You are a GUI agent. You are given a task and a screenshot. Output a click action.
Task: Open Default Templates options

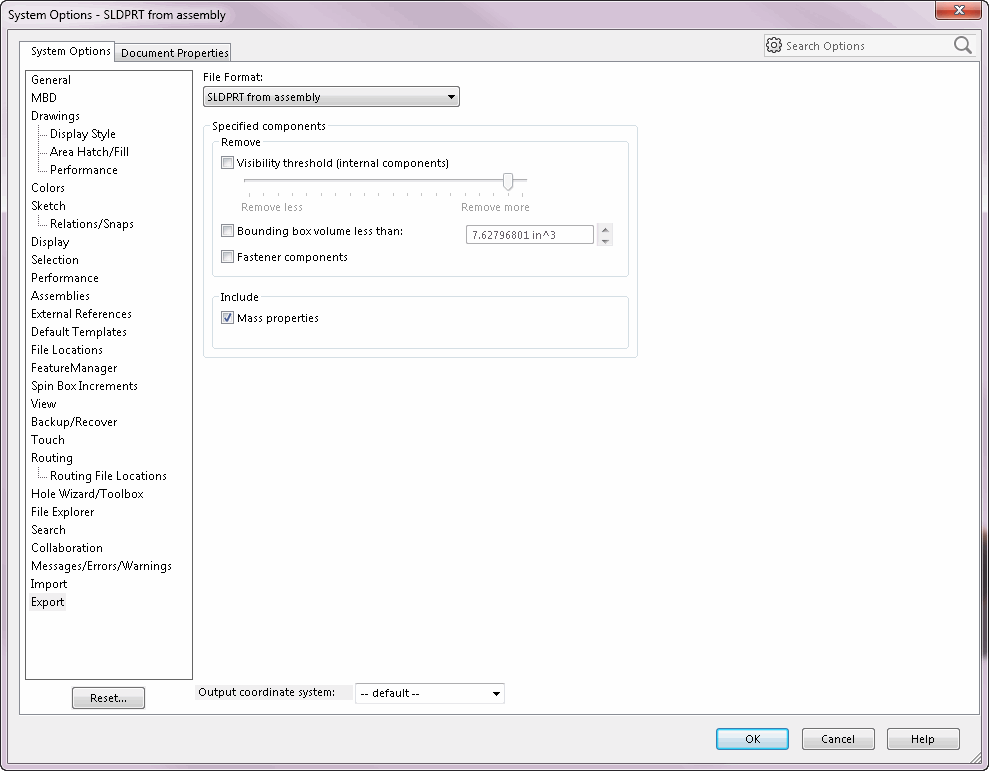79,332
